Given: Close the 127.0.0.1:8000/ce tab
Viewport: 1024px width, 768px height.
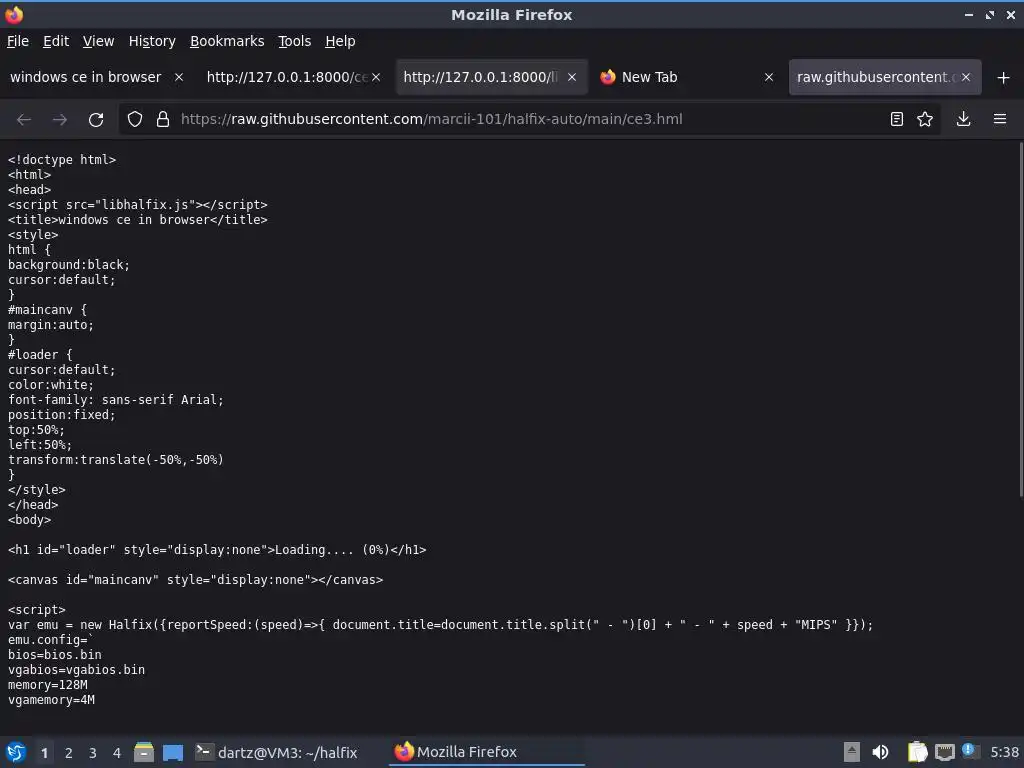Looking at the screenshot, I should (376, 77).
